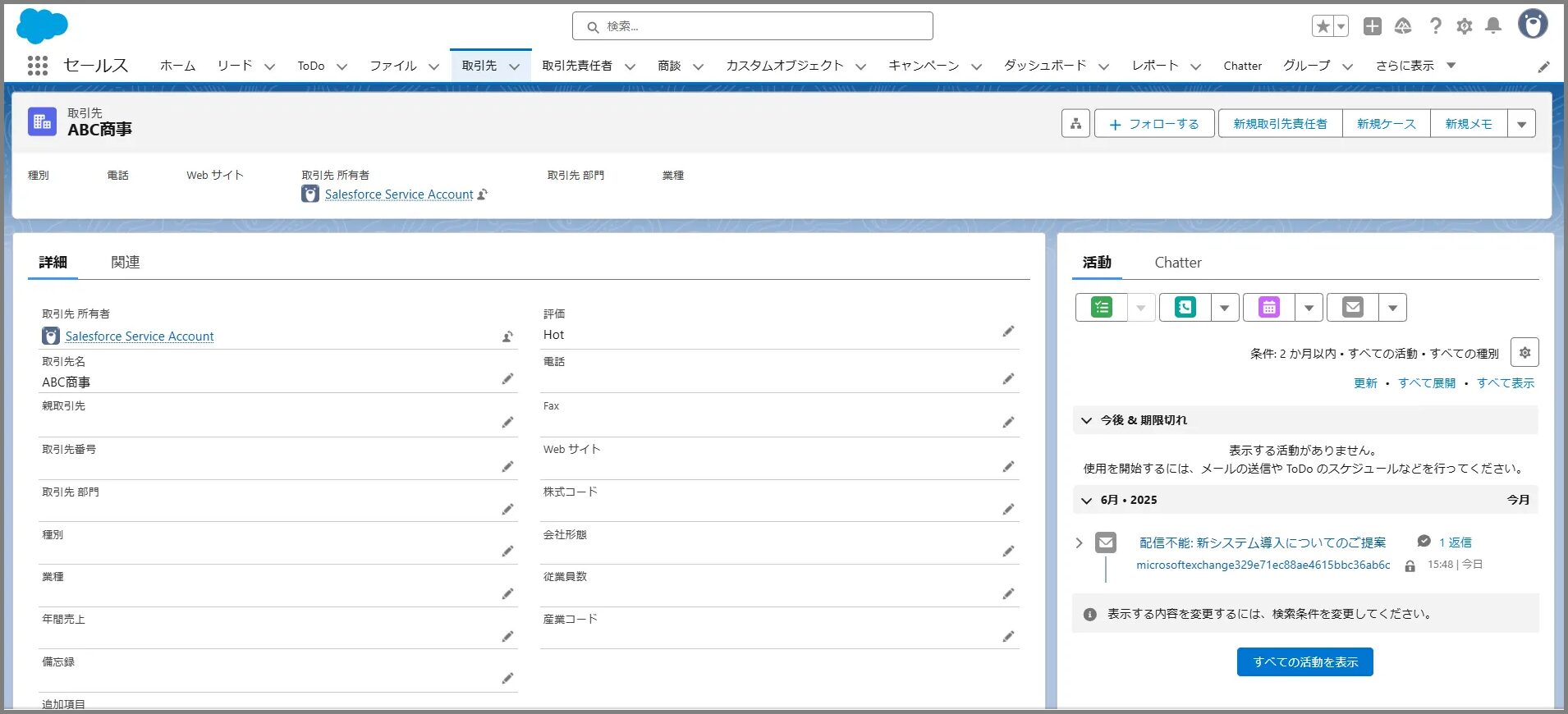The image size is (1568, 714).
Task: Click the 更新 link
Action: 1365,383
